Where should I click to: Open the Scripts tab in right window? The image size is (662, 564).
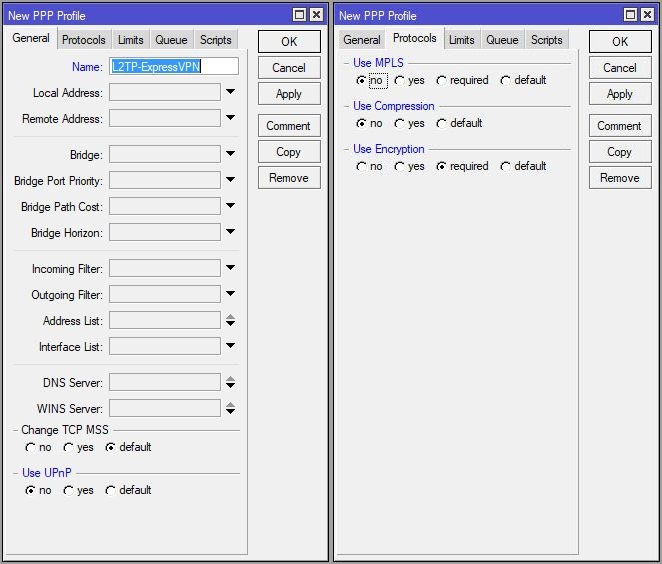(x=547, y=40)
